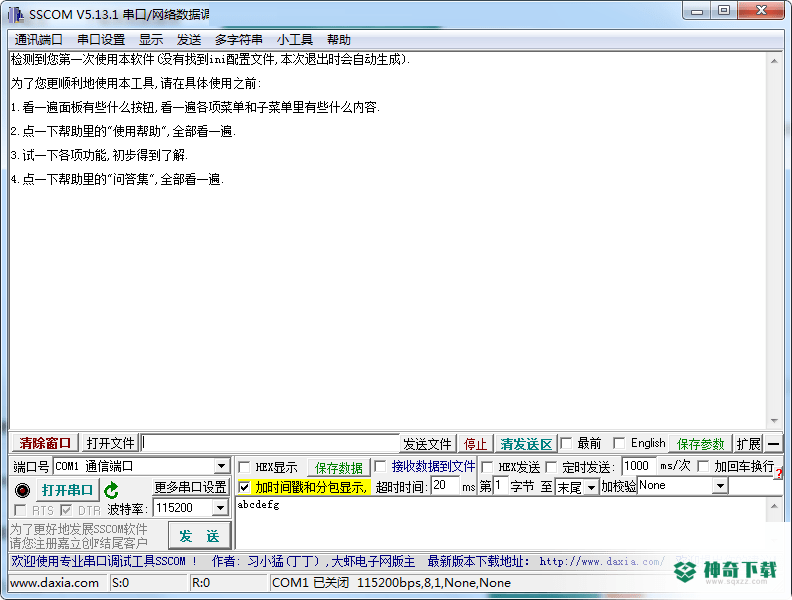
Task: Open the 多字符串 menu
Action: (238, 39)
